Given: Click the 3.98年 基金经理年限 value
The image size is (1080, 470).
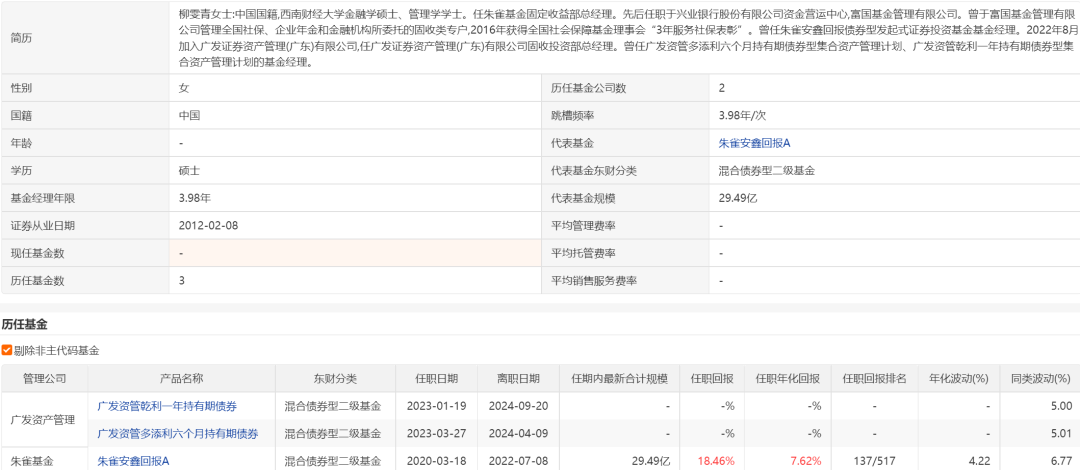Looking at the screenshot, I should coord(194,198).
